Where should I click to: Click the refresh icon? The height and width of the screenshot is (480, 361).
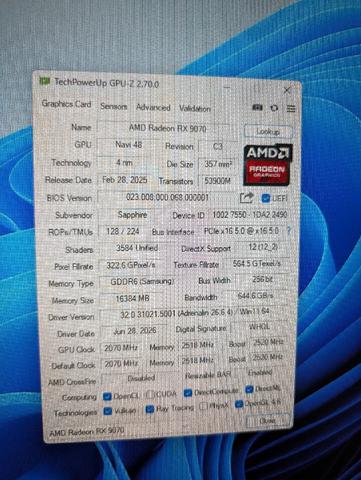coord(274,108)
